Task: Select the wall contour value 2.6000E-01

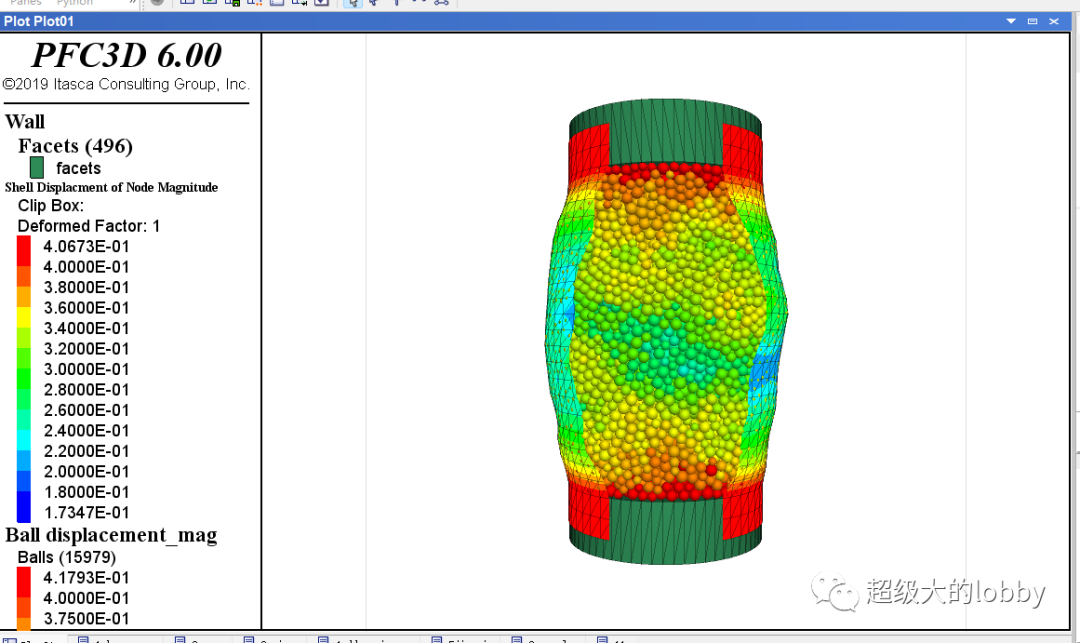Action: pos(86,410)
